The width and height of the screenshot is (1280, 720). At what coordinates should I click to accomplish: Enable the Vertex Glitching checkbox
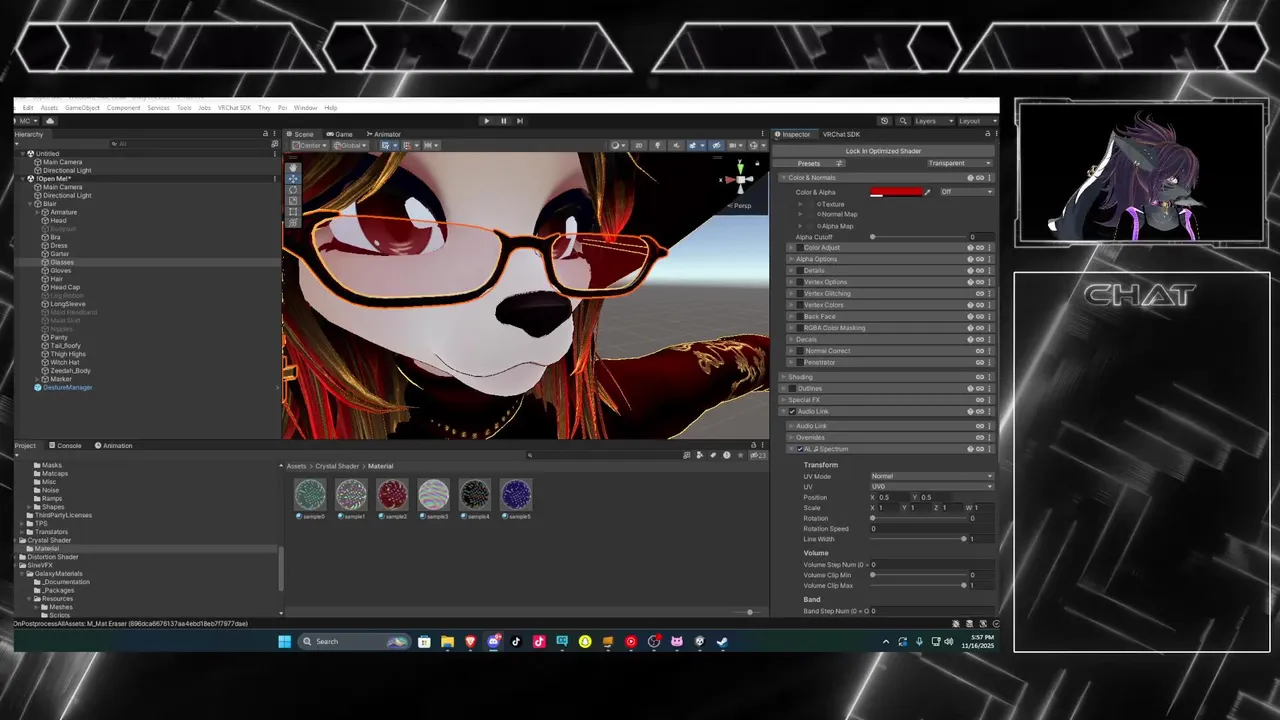point(800,293)
